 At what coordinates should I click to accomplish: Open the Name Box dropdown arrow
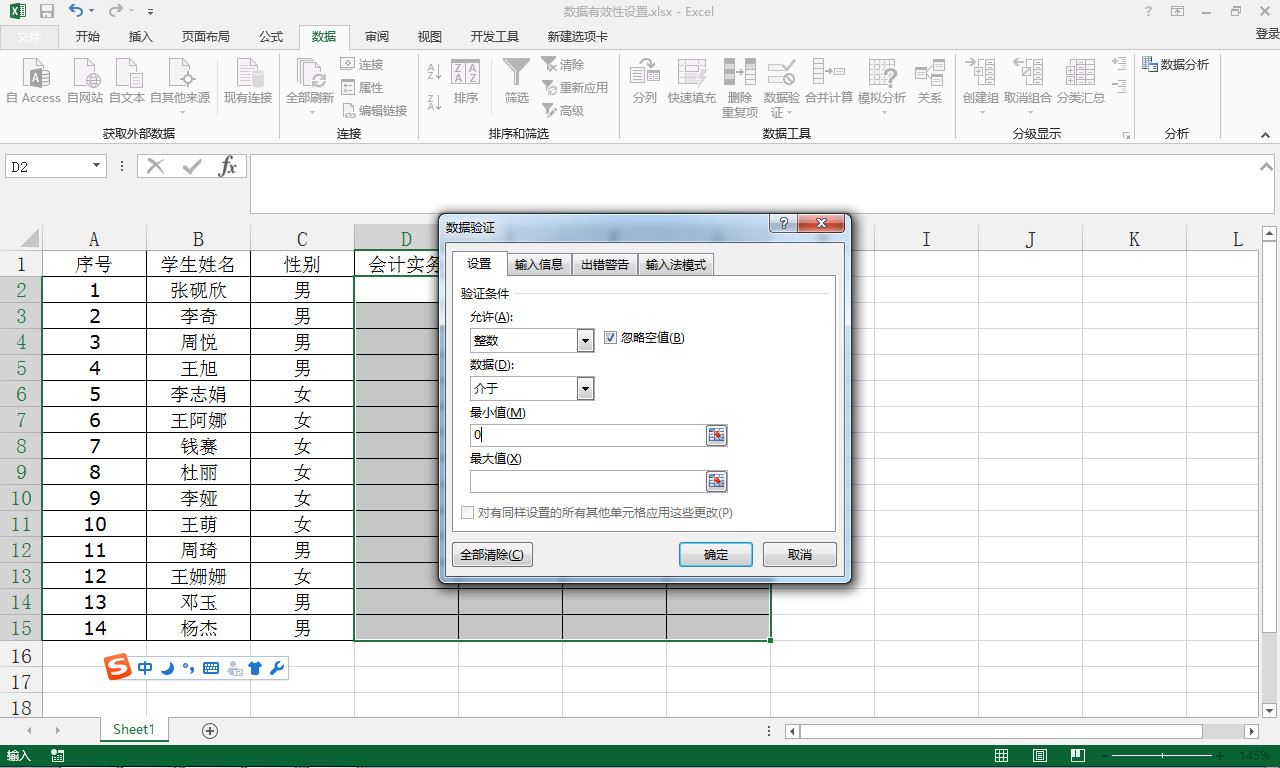97,166
